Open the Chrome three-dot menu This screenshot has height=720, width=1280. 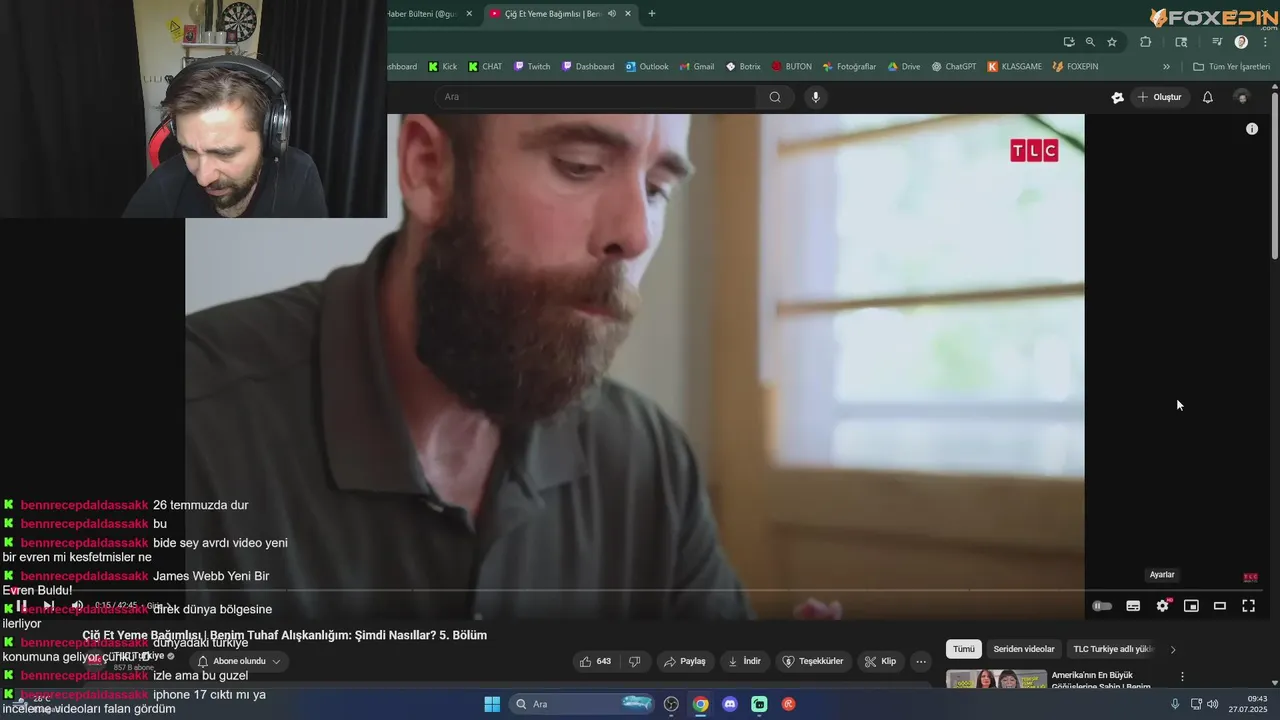pos(1265,42)
